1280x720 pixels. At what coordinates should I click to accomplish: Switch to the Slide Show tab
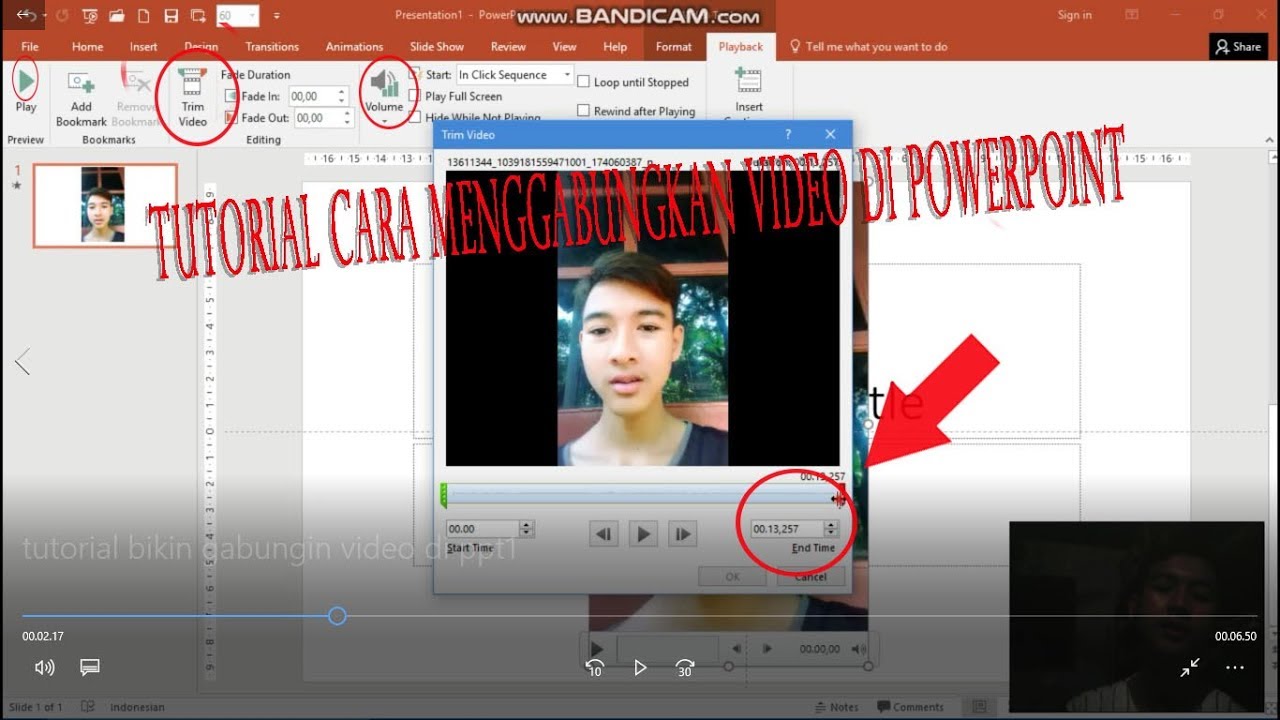pyautogui.click(x=437, y=46)
